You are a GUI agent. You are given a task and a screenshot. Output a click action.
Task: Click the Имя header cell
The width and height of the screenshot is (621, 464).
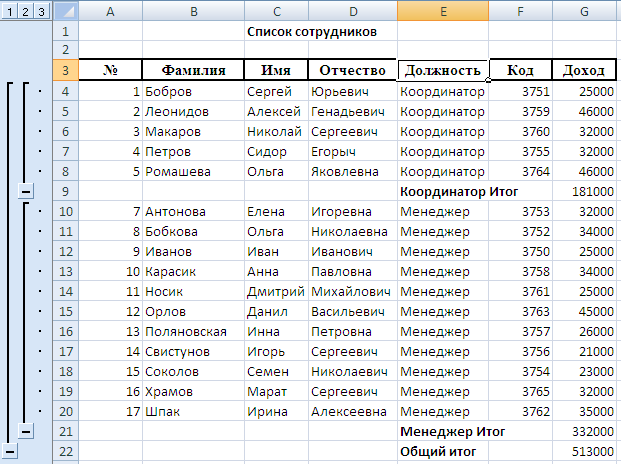[276, 70]
